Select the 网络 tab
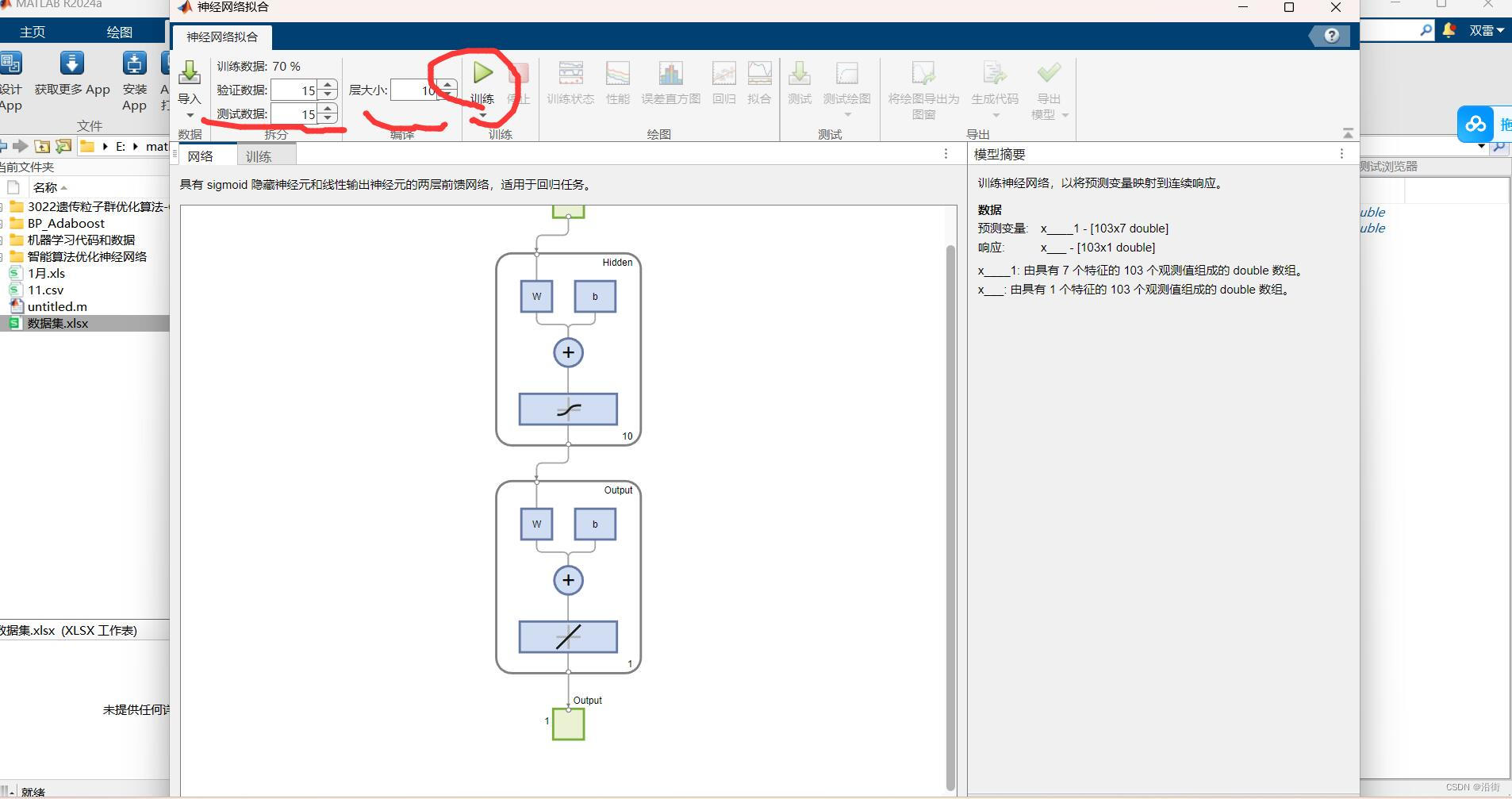 202,155
